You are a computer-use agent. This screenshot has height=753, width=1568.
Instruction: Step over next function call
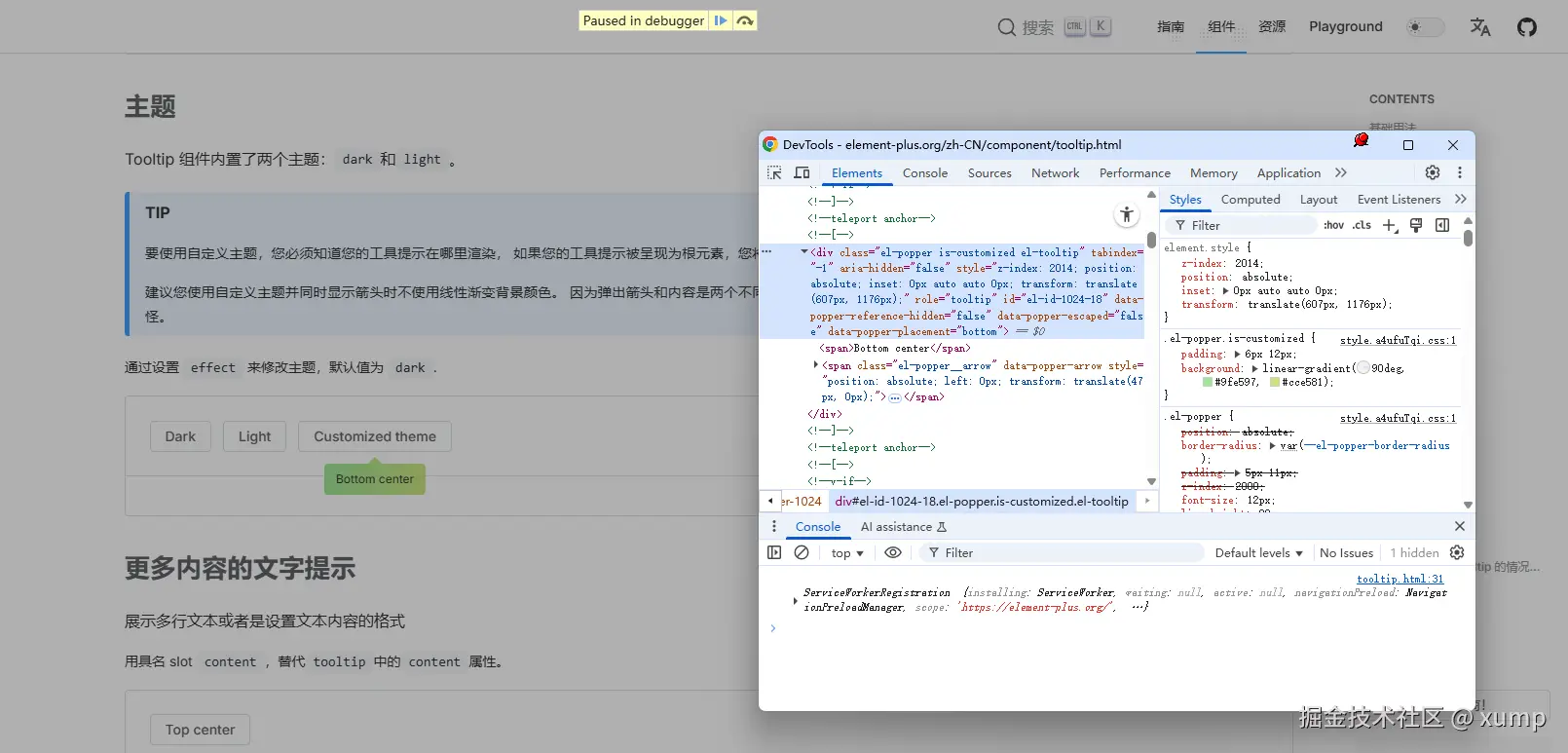coord(745,20)
